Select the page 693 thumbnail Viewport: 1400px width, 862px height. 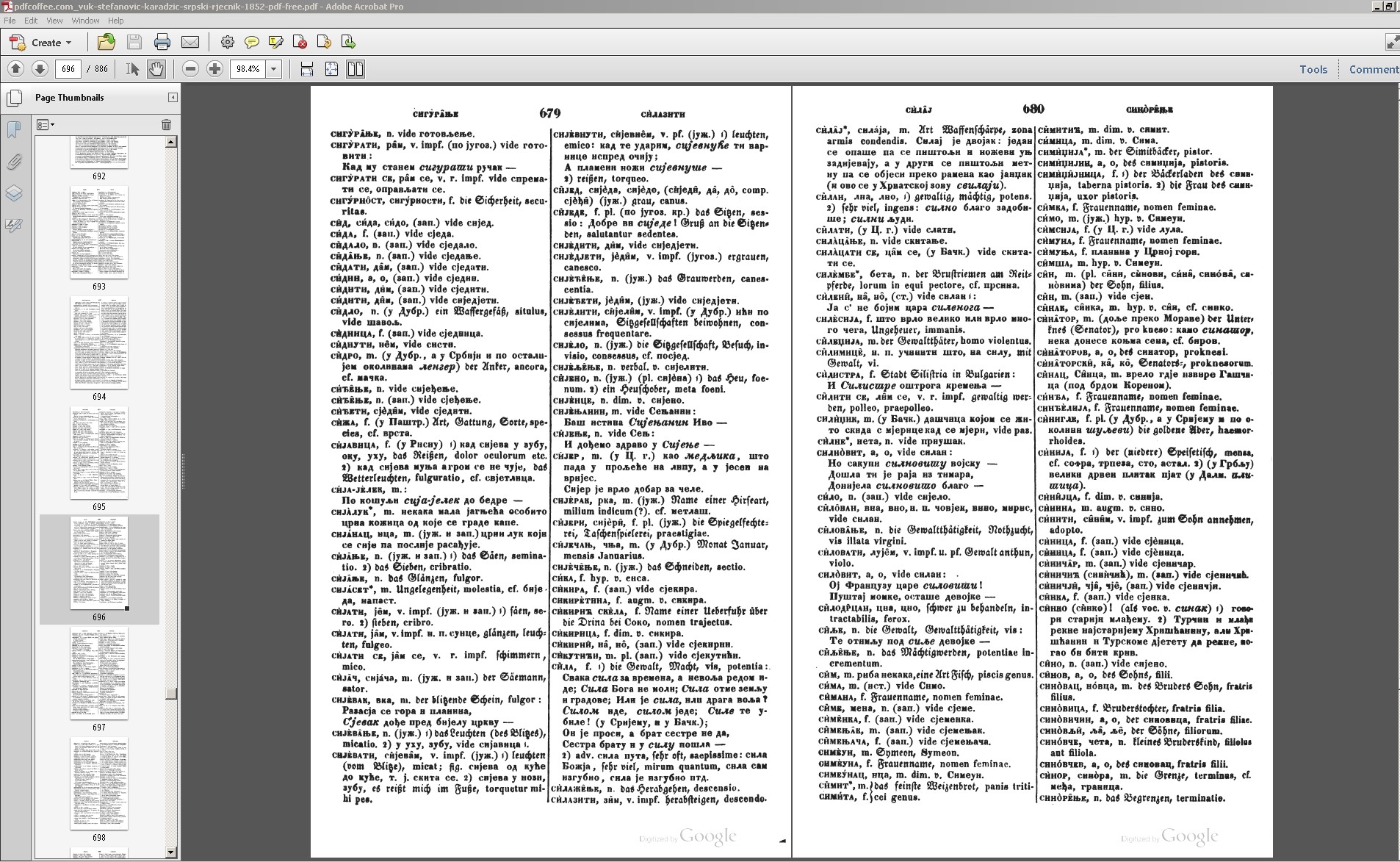pyautogui.click(x=99, y=232)
